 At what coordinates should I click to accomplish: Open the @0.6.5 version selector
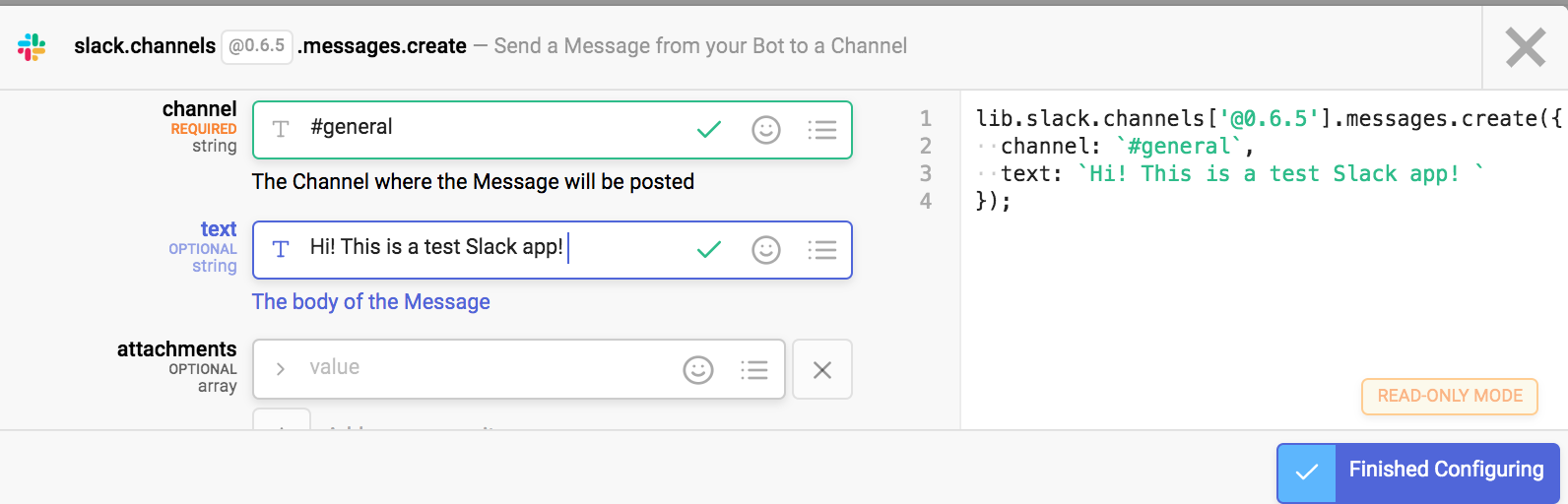[257, 46]
